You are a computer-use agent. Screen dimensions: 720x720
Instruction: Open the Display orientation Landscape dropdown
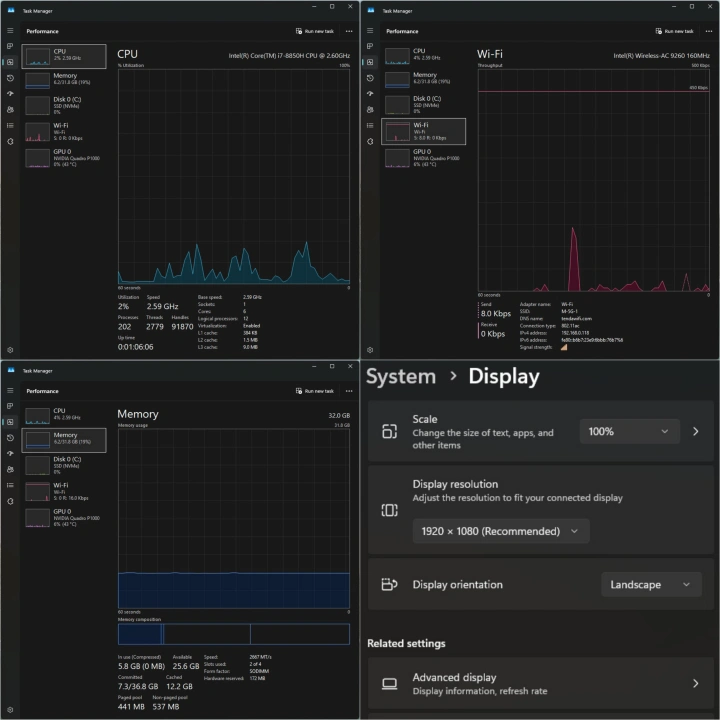point(651,584)
